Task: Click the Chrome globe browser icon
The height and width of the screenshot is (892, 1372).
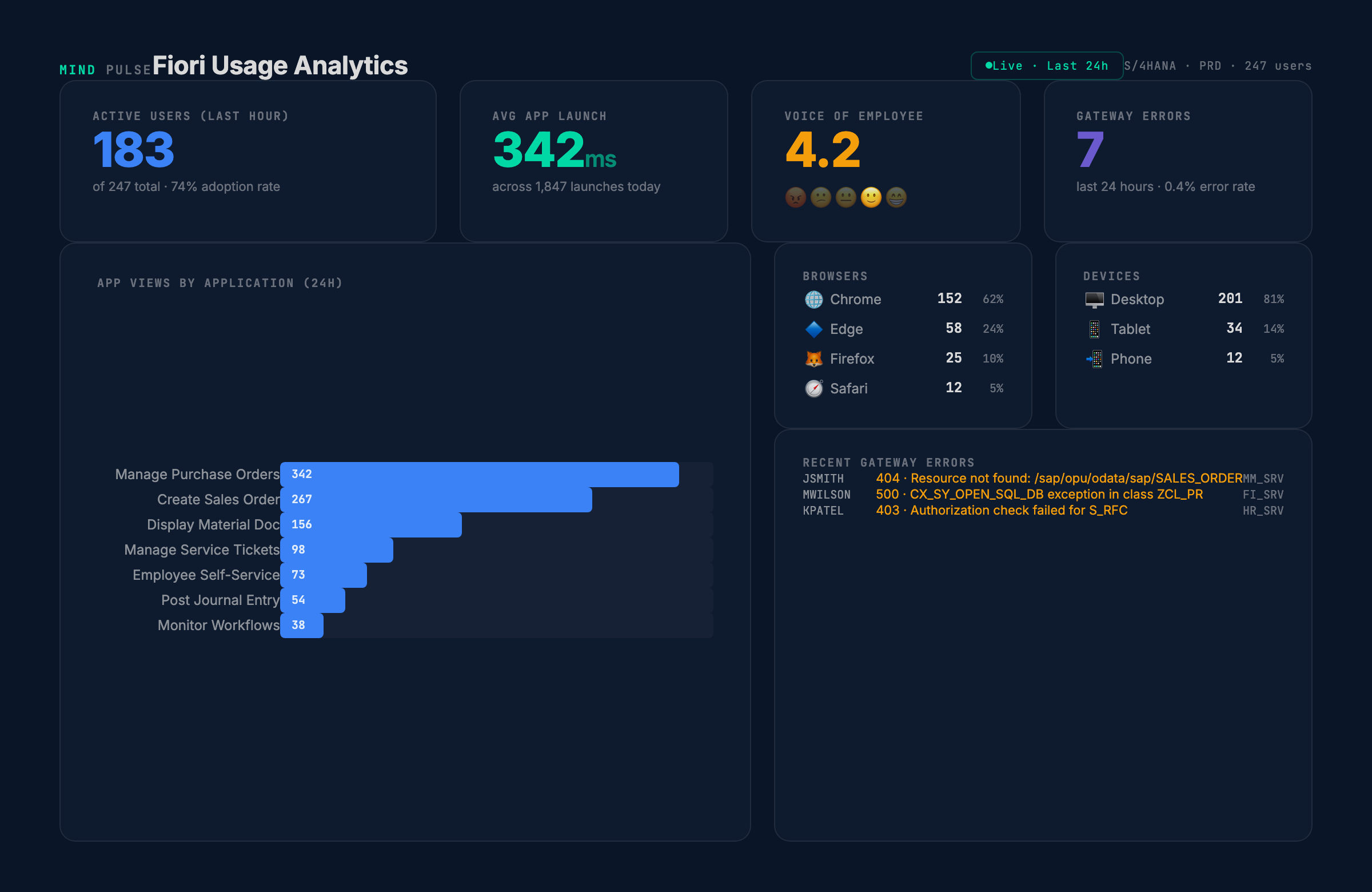Action: [813, 299]
